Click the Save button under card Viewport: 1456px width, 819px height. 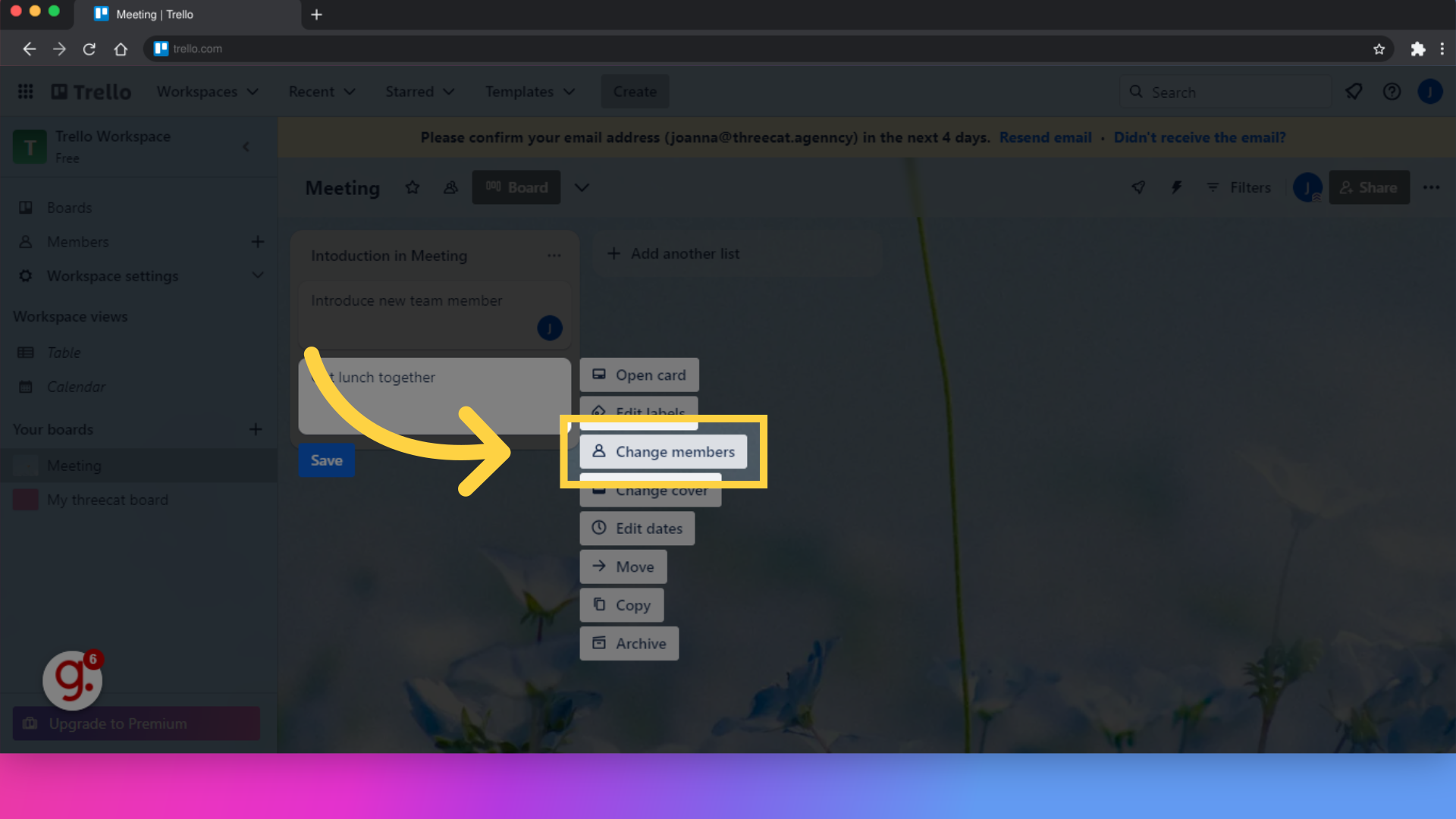click(x=326, y=460)
